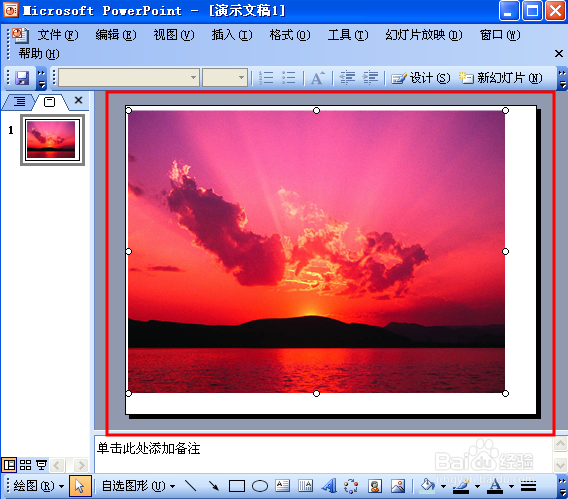Click the sunset picture on slide
Image resolution: width=568 pixels, height=499 pixels.
[x=316, y=252]
